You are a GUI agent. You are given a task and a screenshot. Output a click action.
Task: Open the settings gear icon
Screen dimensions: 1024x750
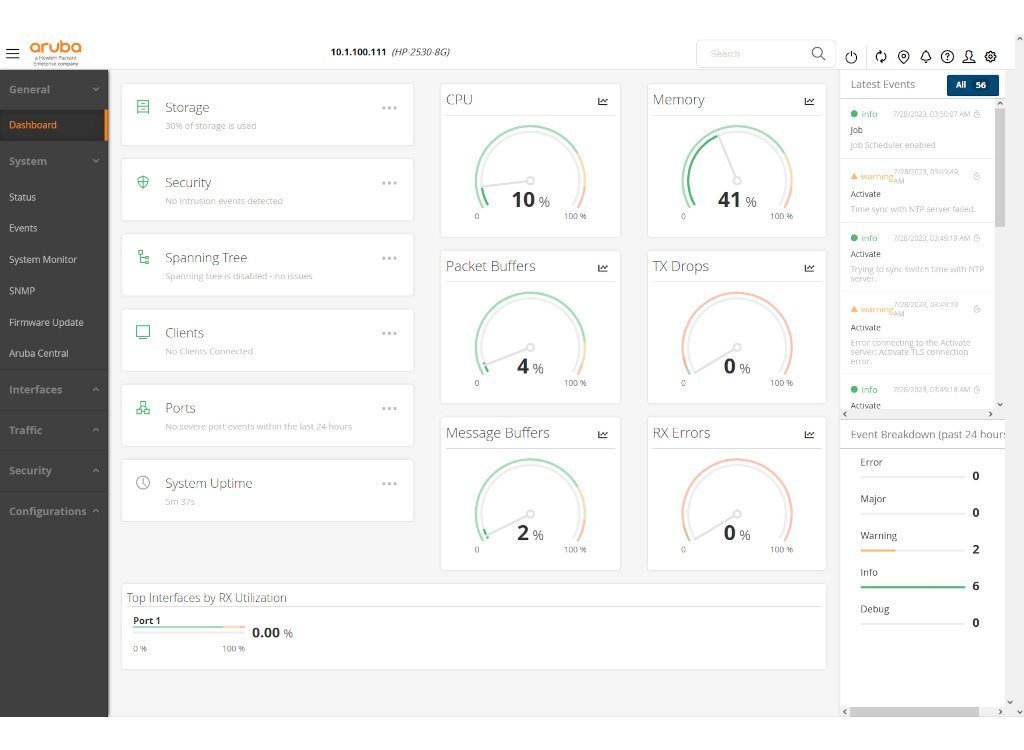[x=991, y=57]
